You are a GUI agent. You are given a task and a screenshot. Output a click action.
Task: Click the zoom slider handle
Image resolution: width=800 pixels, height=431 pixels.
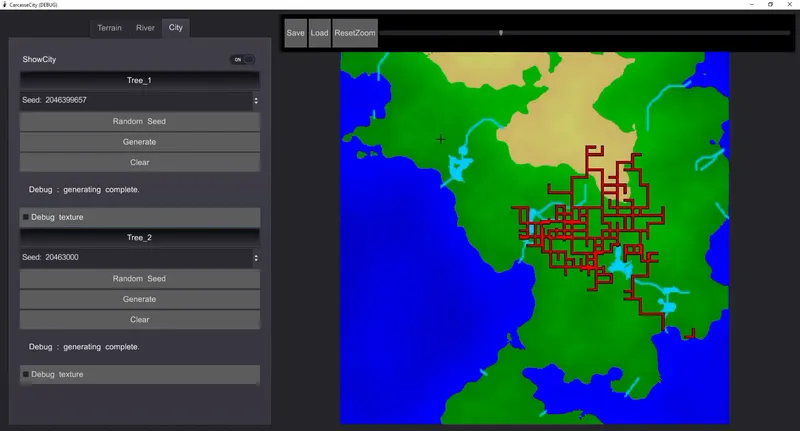tap(501, 33)
